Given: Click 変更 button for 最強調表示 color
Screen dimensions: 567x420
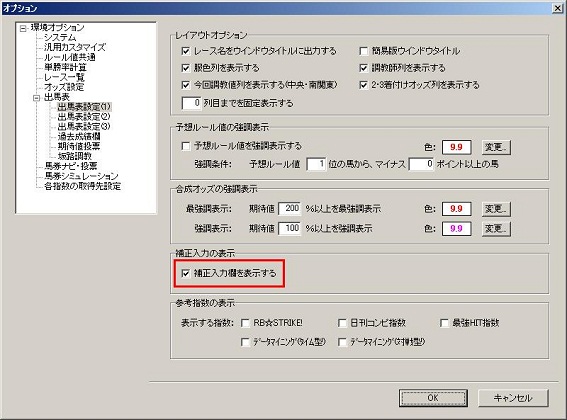Looking at the screenshot, I should 496,209.
